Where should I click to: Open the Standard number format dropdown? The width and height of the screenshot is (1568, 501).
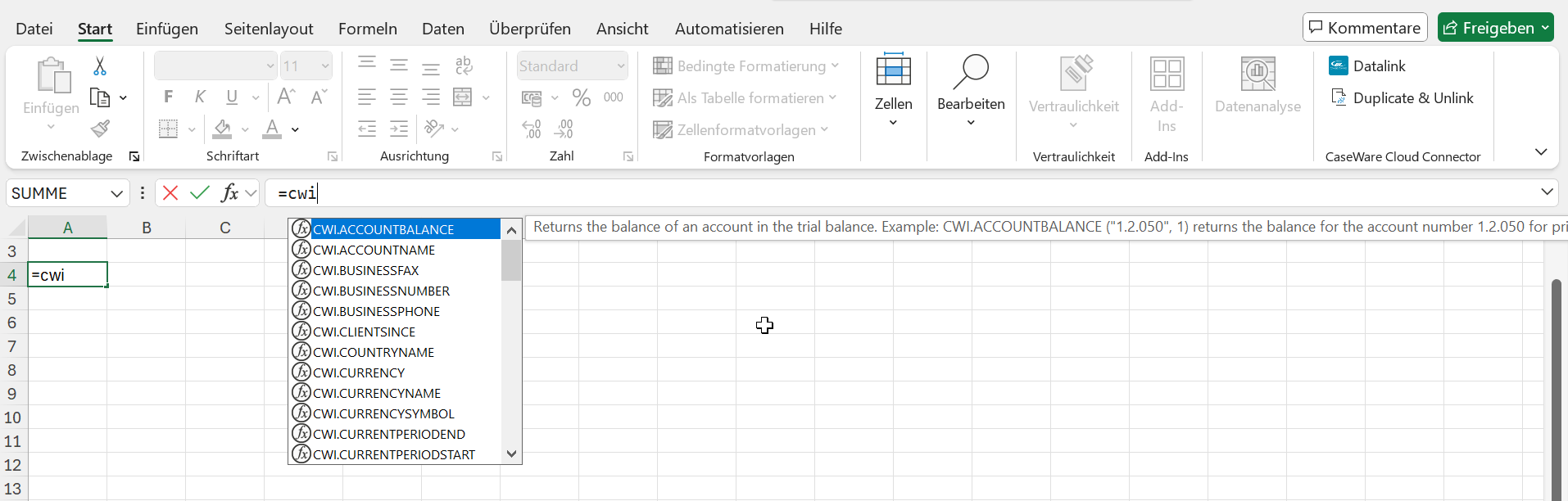621,65
